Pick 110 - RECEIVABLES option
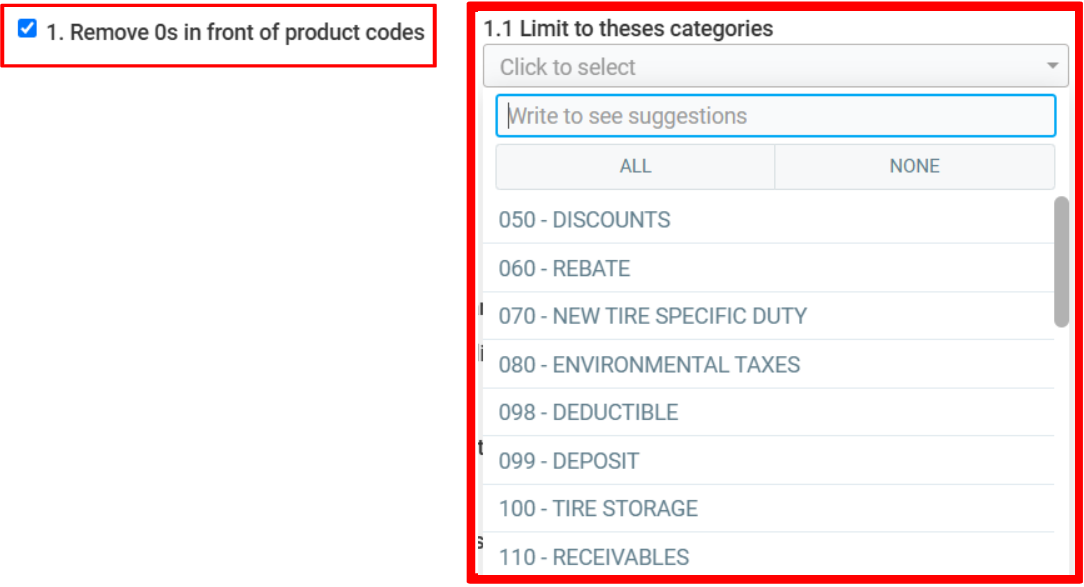 pos(594,557)
